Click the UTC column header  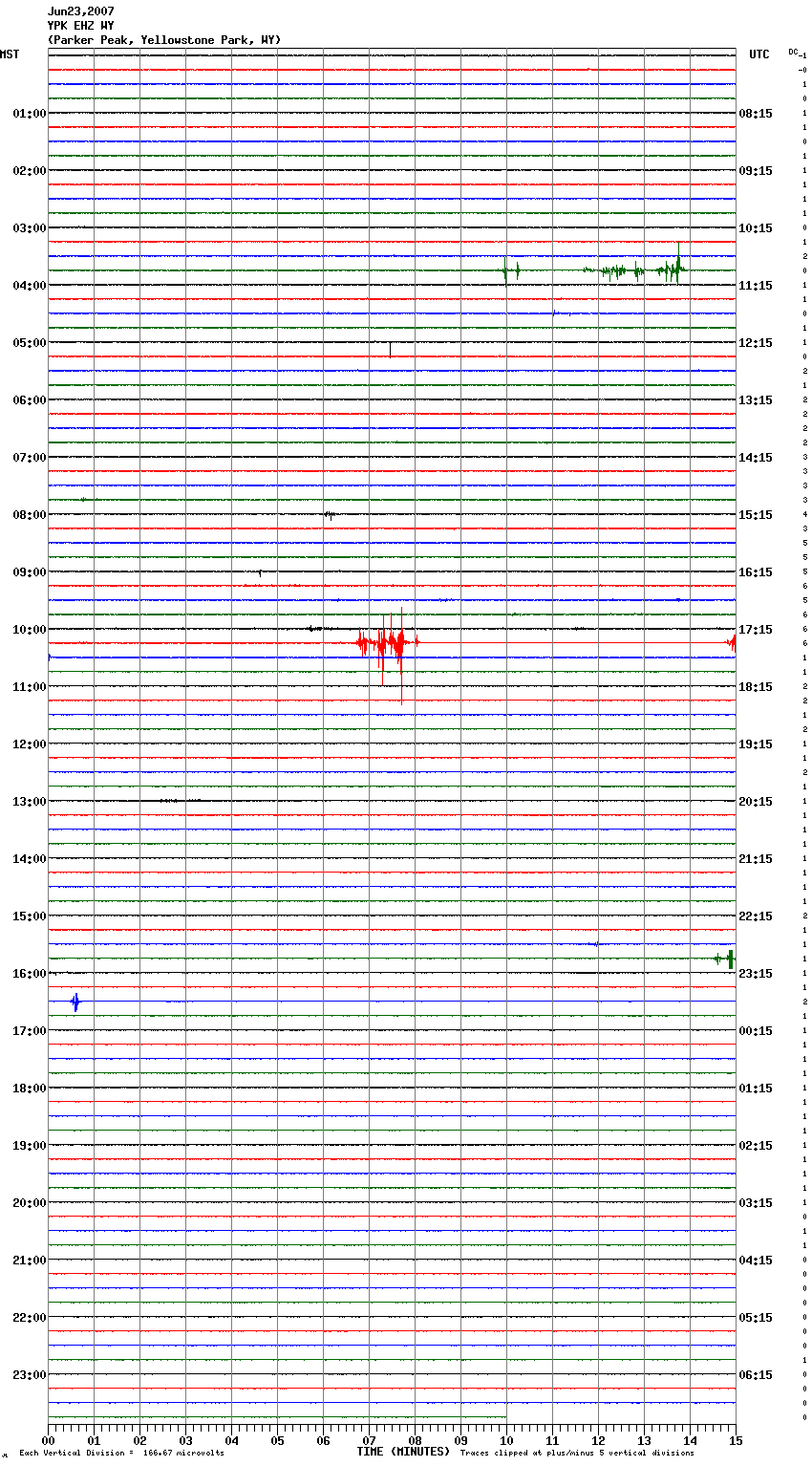pos(759,54)
